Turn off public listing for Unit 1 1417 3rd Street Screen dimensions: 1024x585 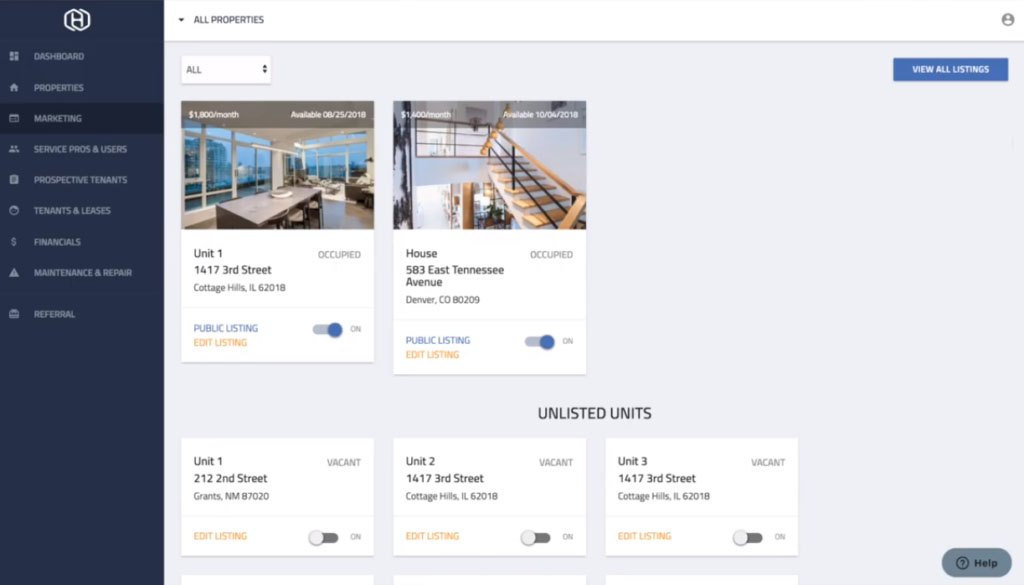click(328, 329)
